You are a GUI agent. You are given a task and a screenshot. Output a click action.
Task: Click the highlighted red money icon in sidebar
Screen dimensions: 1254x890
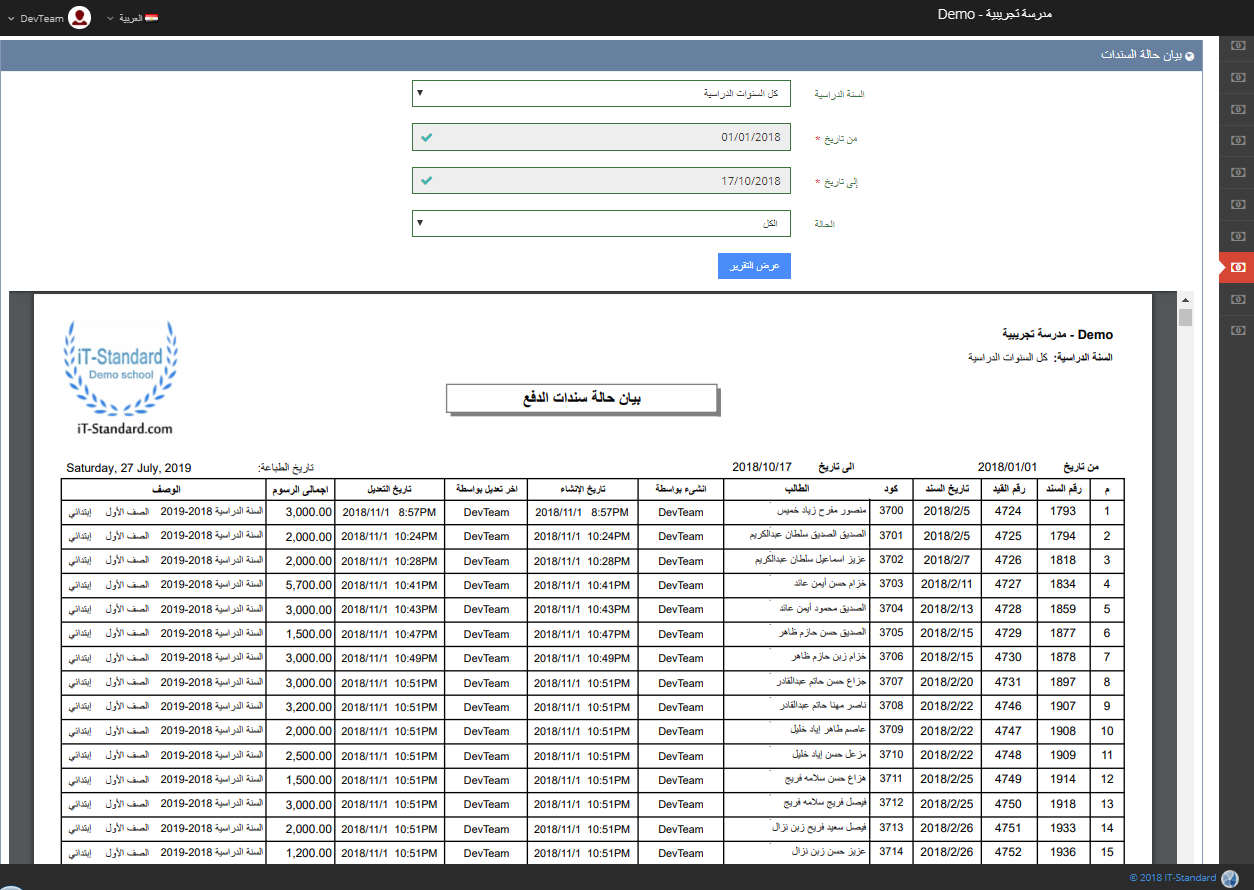[x=1238, y=267]
